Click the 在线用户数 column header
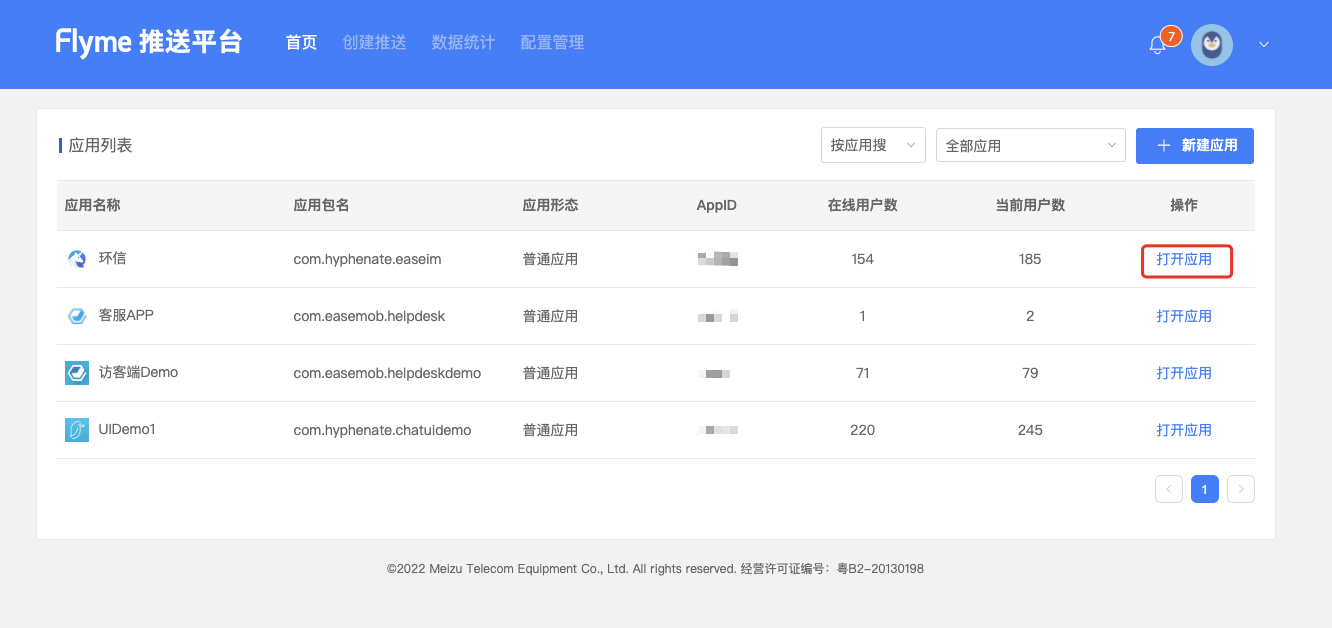Viewport: 1332px width, 628px height. click(862, 205)
